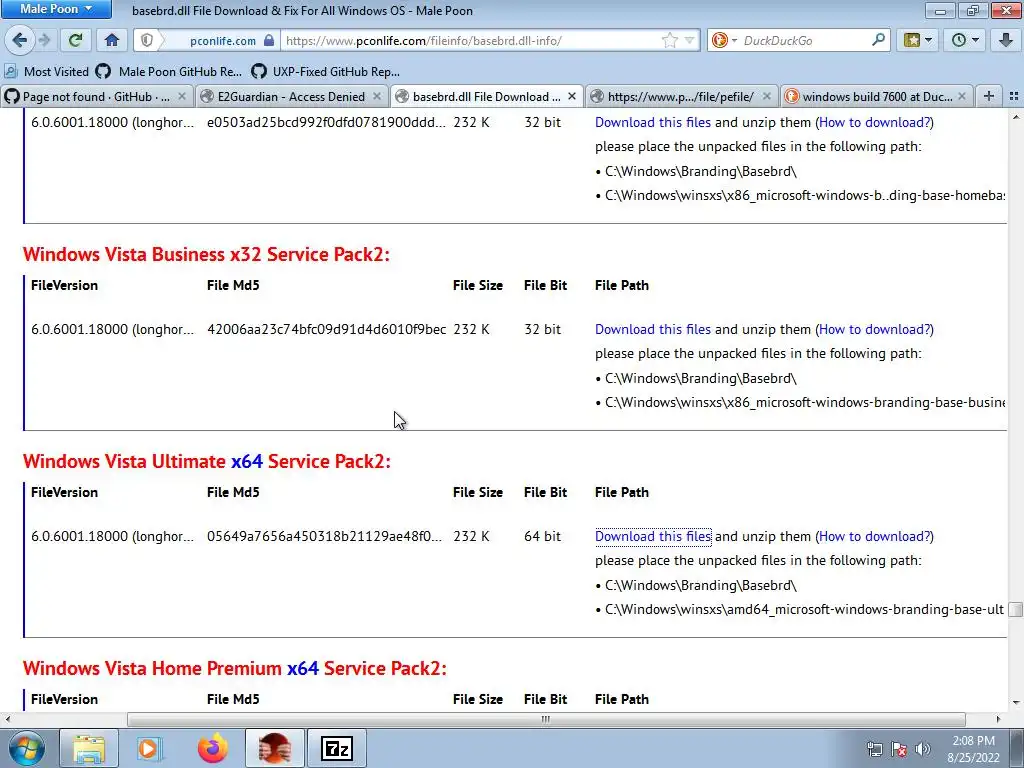Switch to Page not found GitHub tab
Viewport: 1024px width, 768px height.
[97, 97]
